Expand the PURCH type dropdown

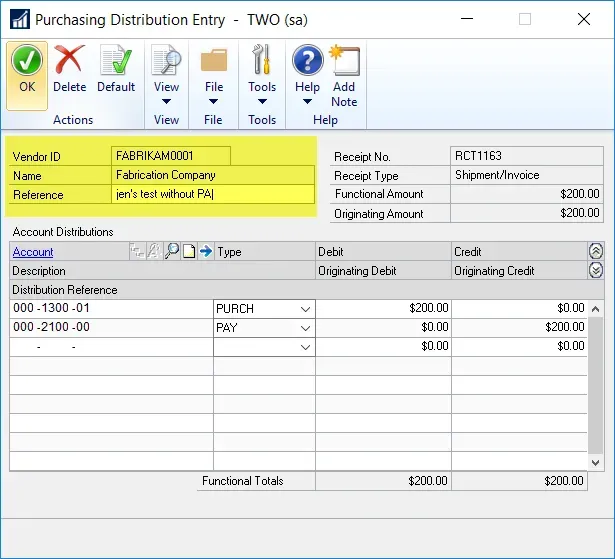305,309
